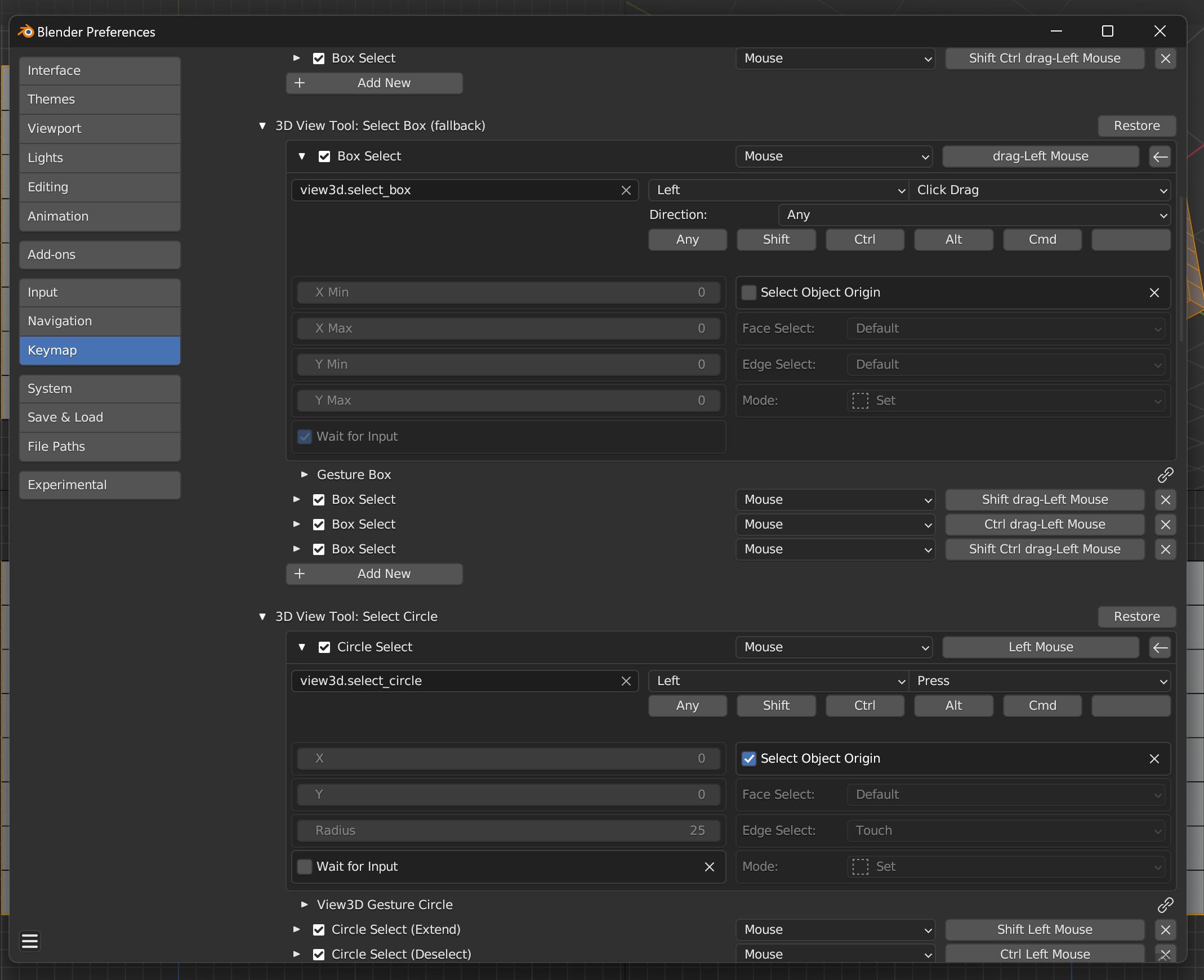Switch to the Add-ons tab
The height and width of the screenshot is (980, 1204).
point(100,254)
